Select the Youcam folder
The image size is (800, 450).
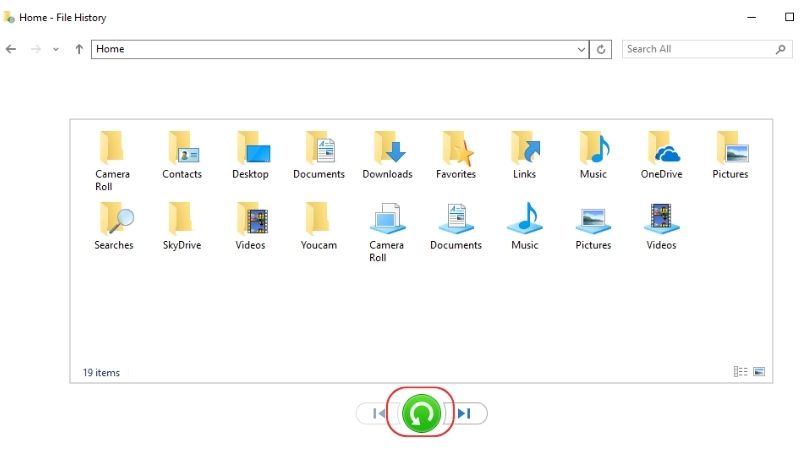[318, 226]
